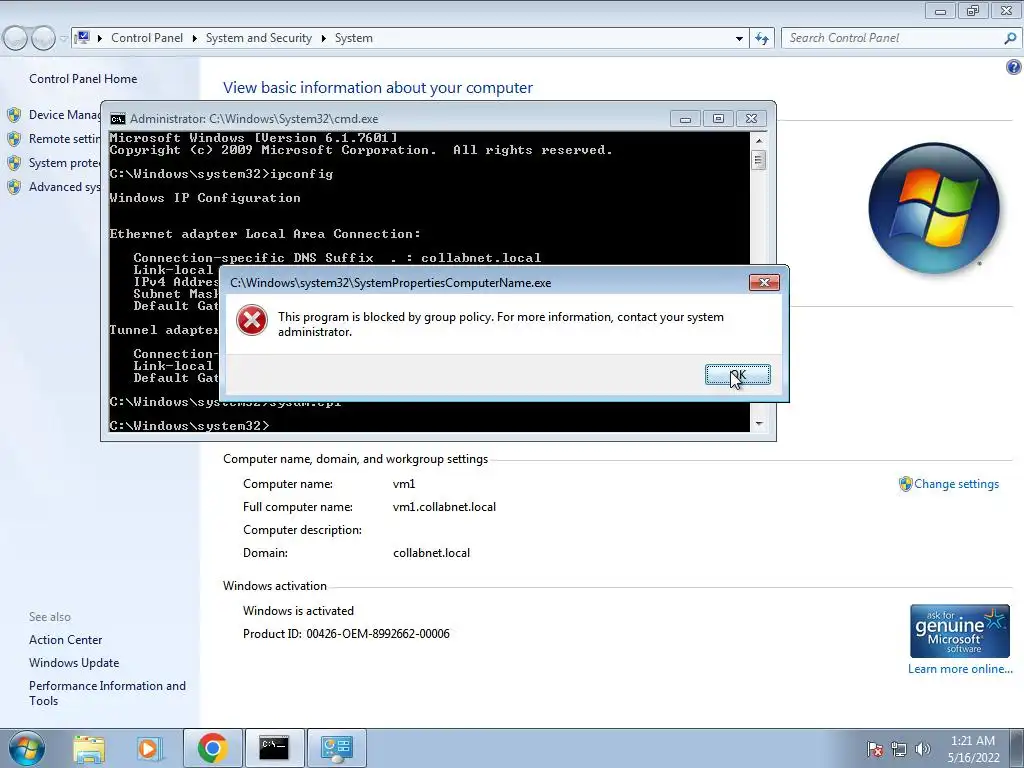Click volume speaker tray icon
Viewport: 1024px width, 768px height.
click(922, 749)
